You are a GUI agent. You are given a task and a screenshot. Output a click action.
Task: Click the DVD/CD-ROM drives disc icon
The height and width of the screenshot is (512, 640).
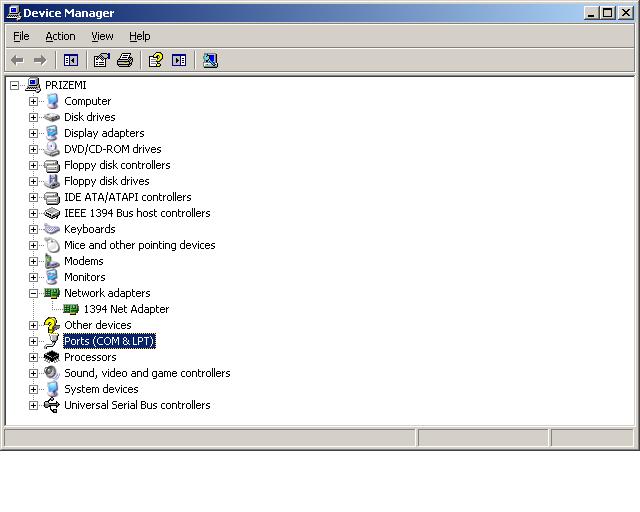(52, 149)
